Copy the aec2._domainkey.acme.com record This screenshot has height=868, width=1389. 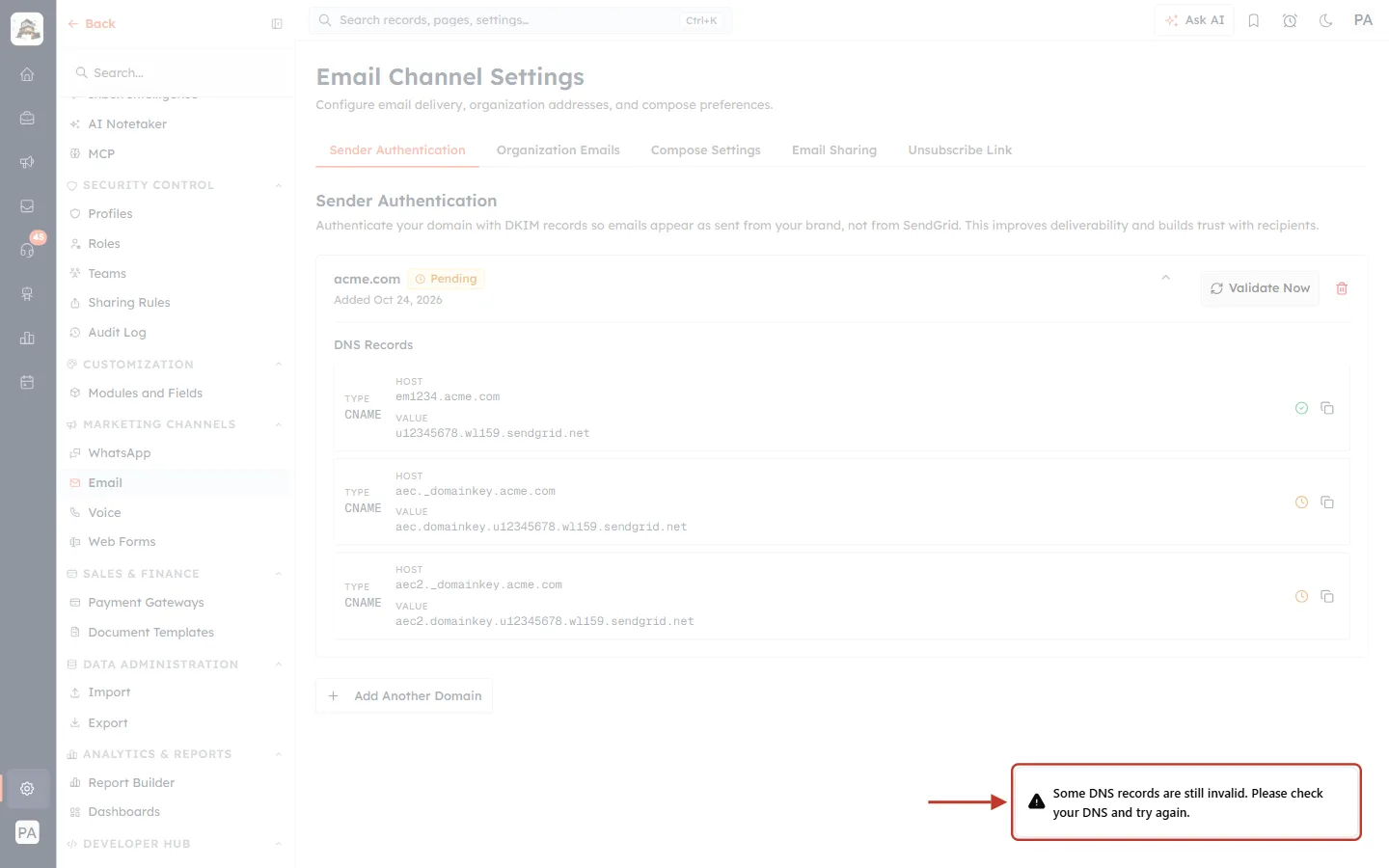(x=1327, y=596)
